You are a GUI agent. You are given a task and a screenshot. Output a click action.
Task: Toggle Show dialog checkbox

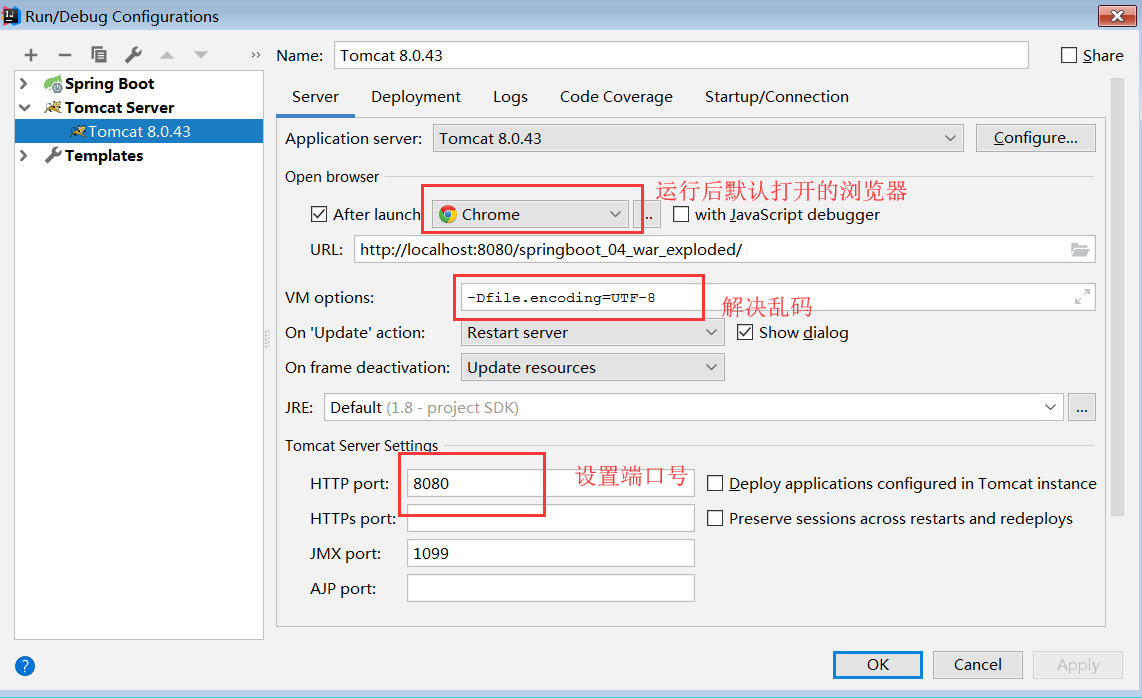coord(744,332)
